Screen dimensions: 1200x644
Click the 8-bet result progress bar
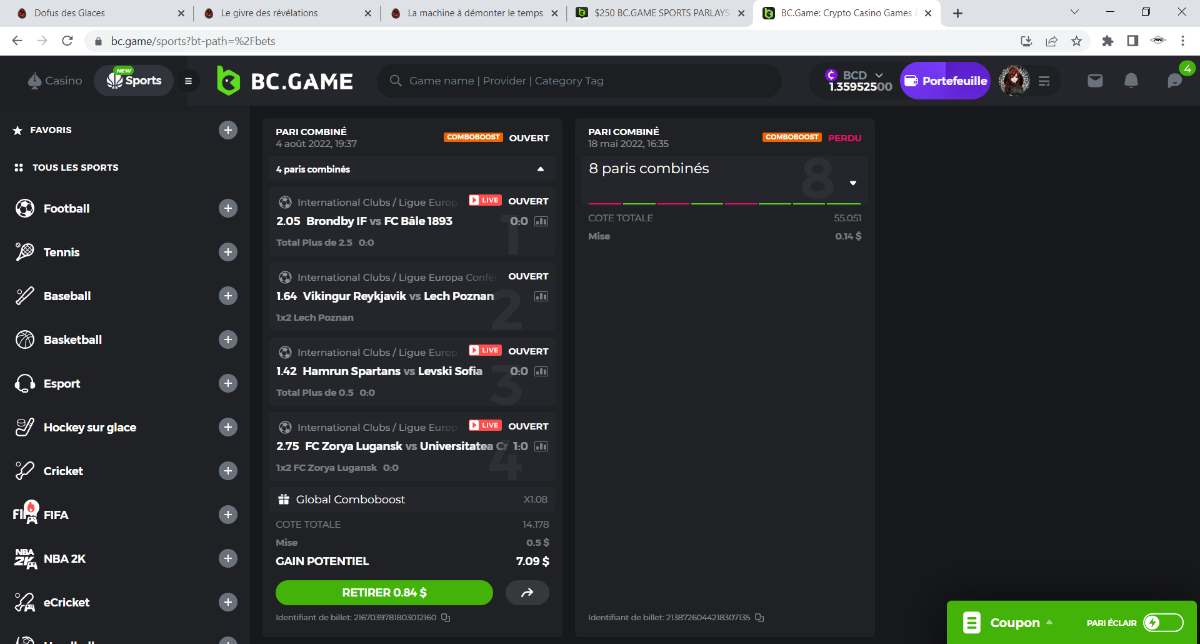click(724, 203)
